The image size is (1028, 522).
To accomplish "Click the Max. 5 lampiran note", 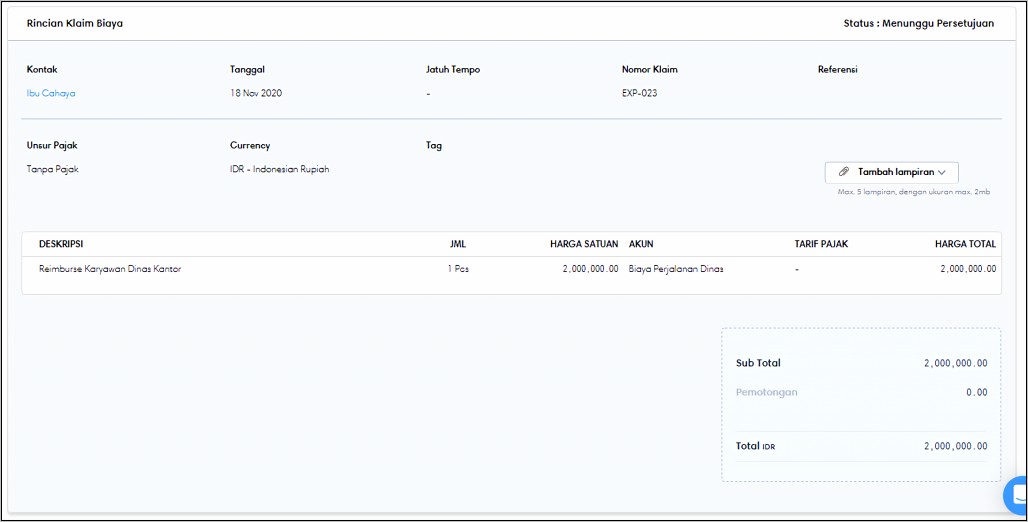I will pos(914,192).
